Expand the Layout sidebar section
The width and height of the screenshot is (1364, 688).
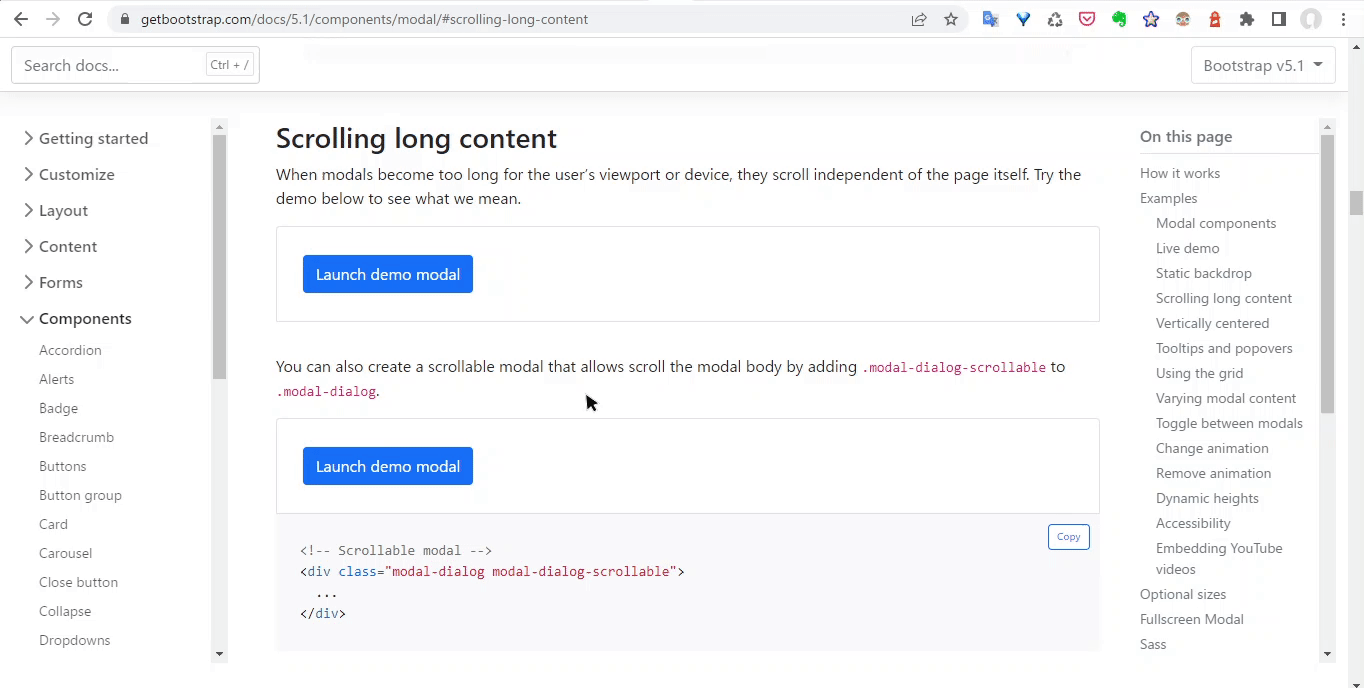[56, 210]
